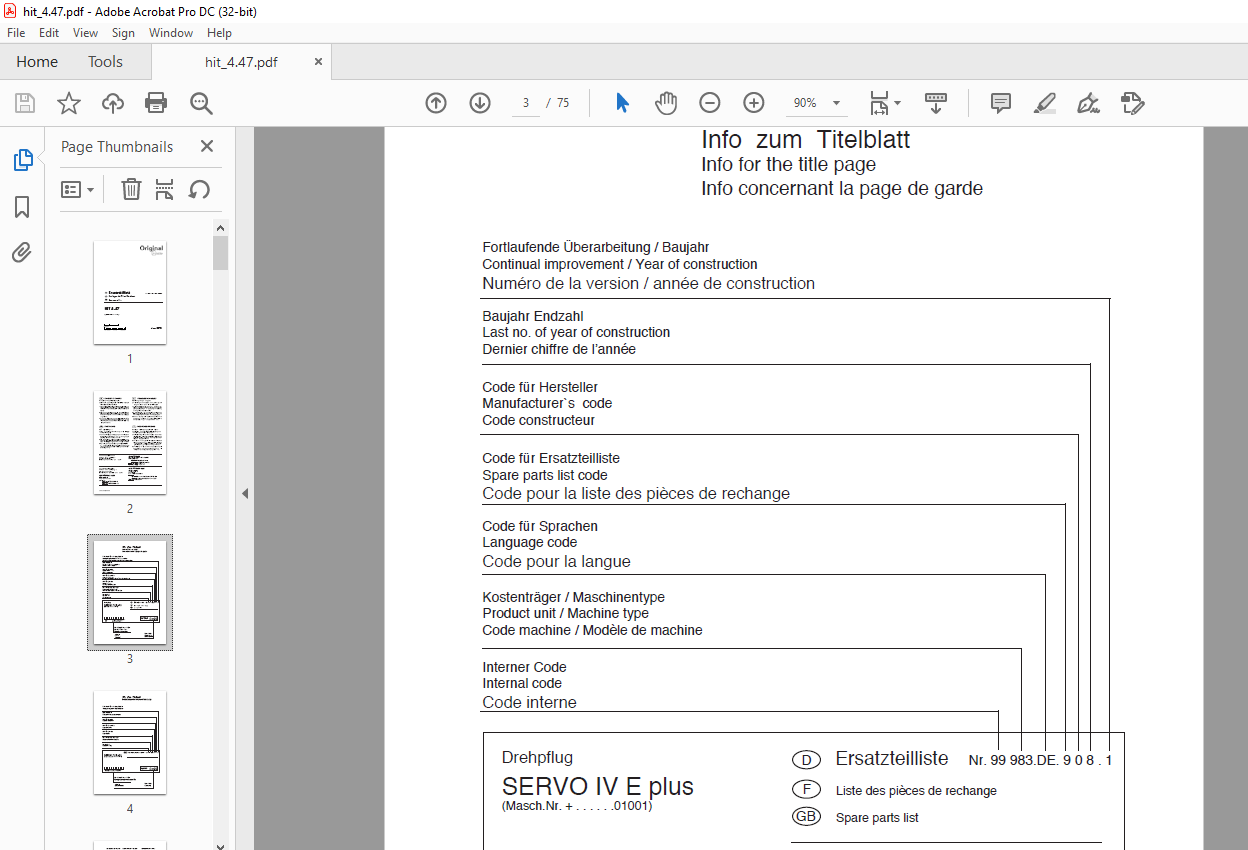Click 'Internal code' line
This screenshot has width=1248, height=850.
(522, 684)
